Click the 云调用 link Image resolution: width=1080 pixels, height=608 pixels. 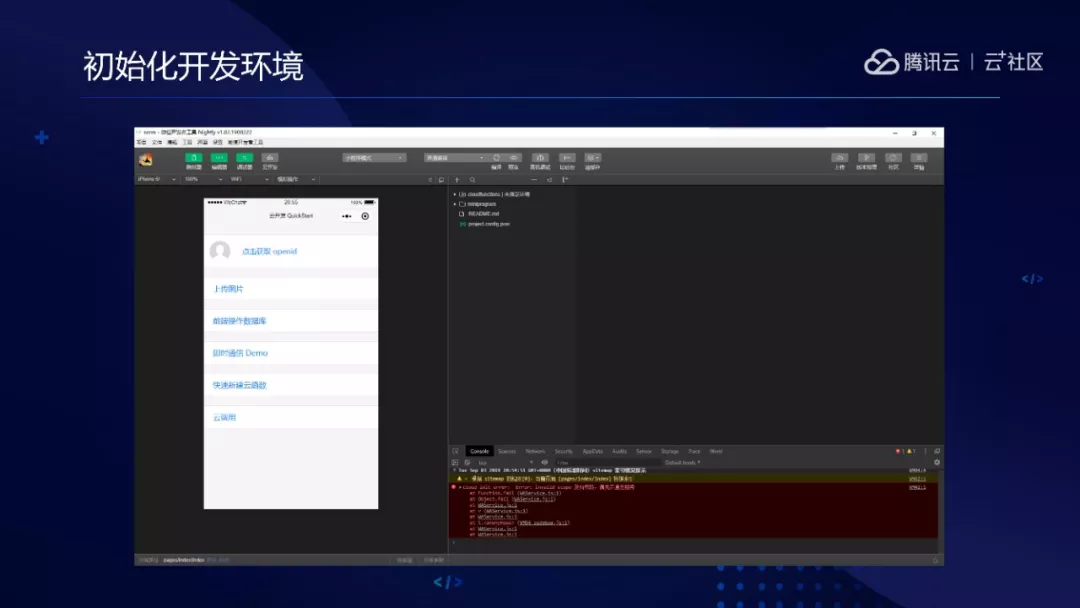coord(225,417)
